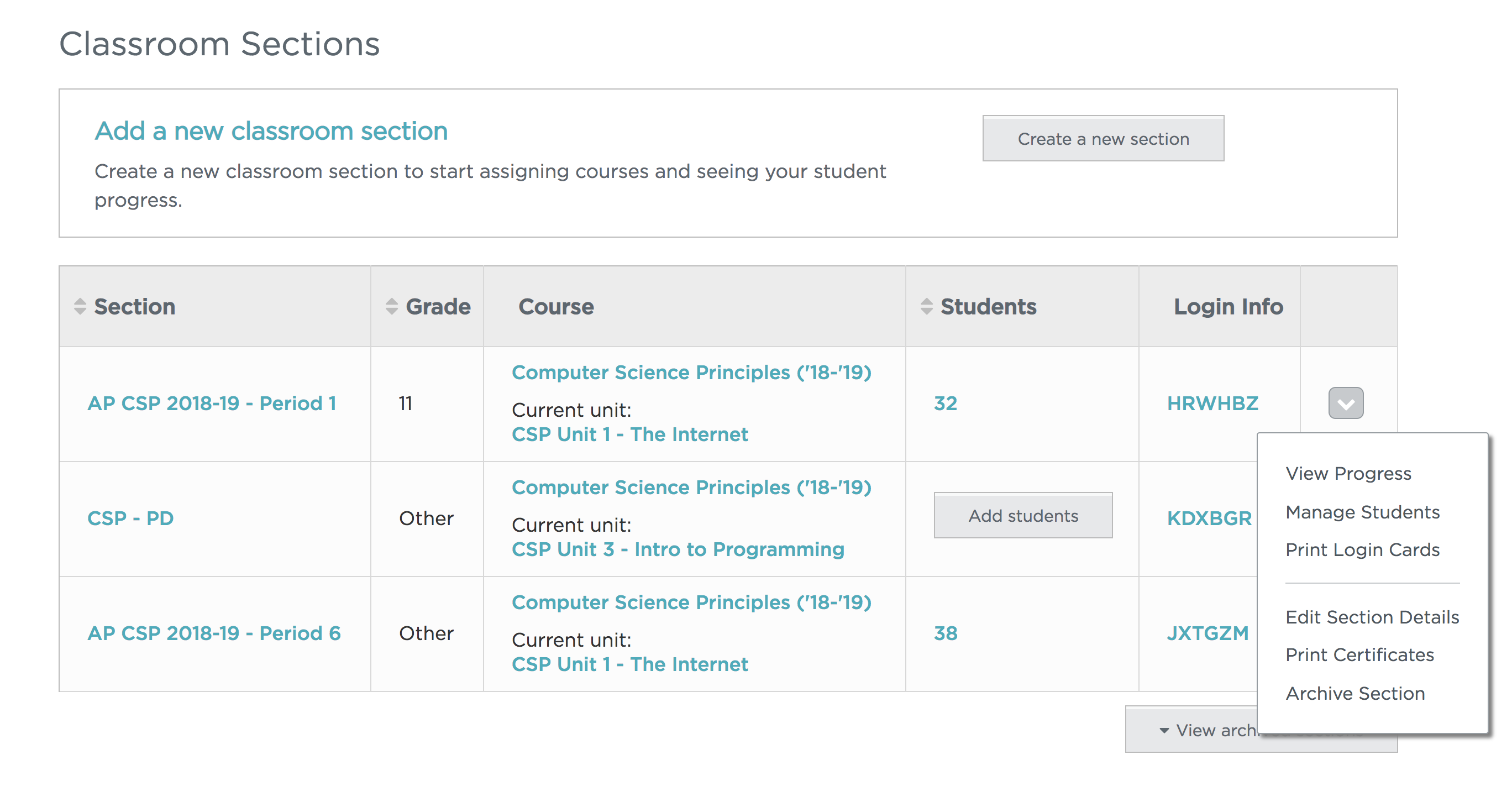Choose Manage Students menu option

(x=1362, y=512)
